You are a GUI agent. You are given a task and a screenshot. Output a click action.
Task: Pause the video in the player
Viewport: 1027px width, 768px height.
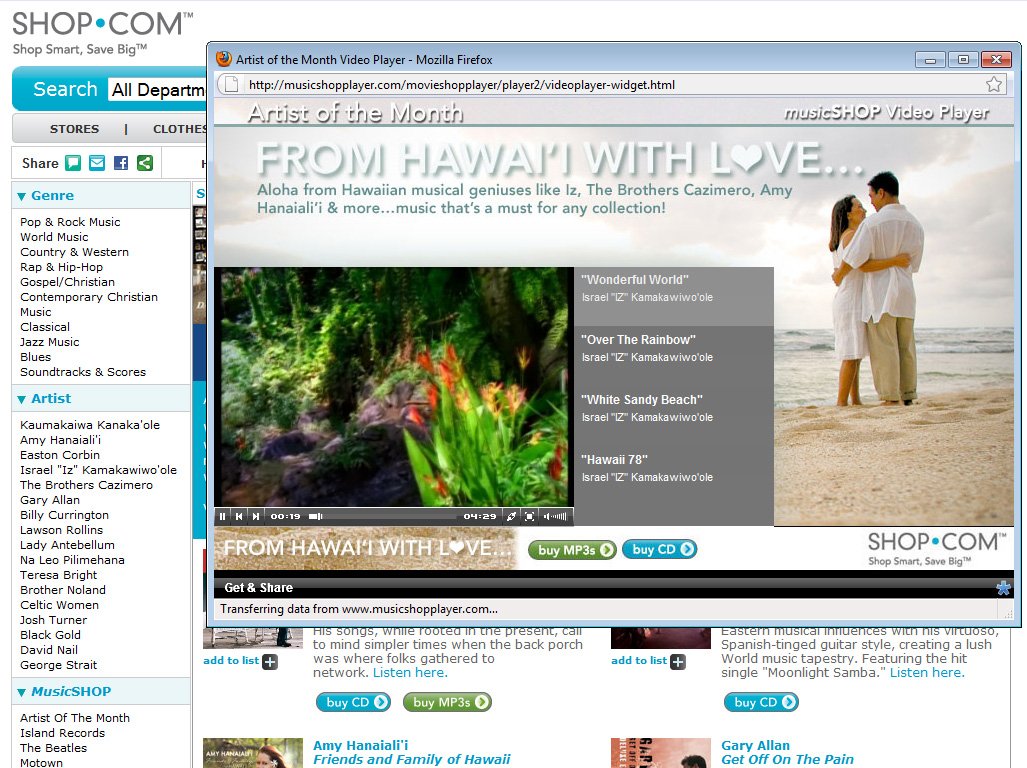click(223, 517)
